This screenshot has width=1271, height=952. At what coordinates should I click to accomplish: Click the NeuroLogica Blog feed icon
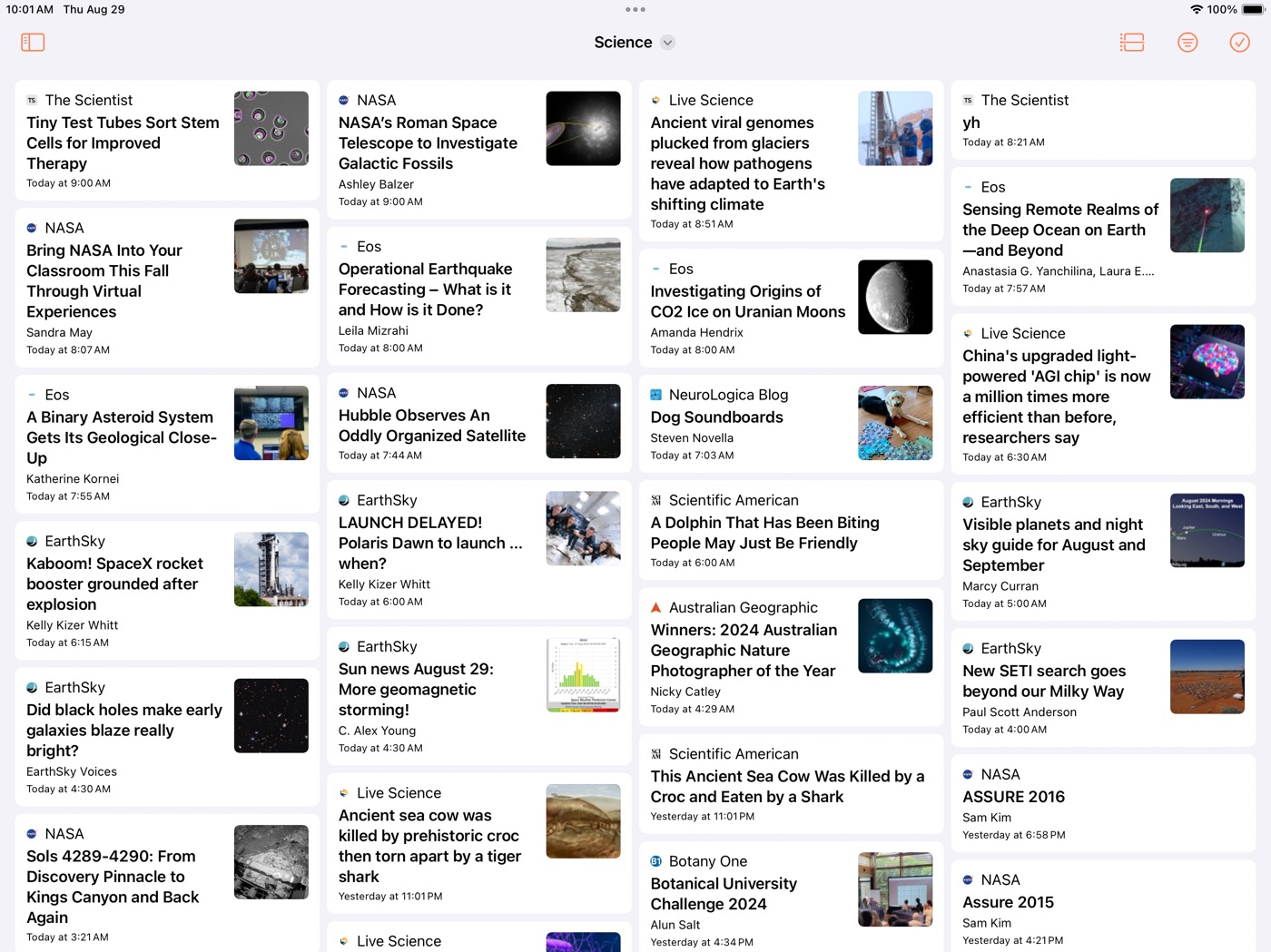655,395
